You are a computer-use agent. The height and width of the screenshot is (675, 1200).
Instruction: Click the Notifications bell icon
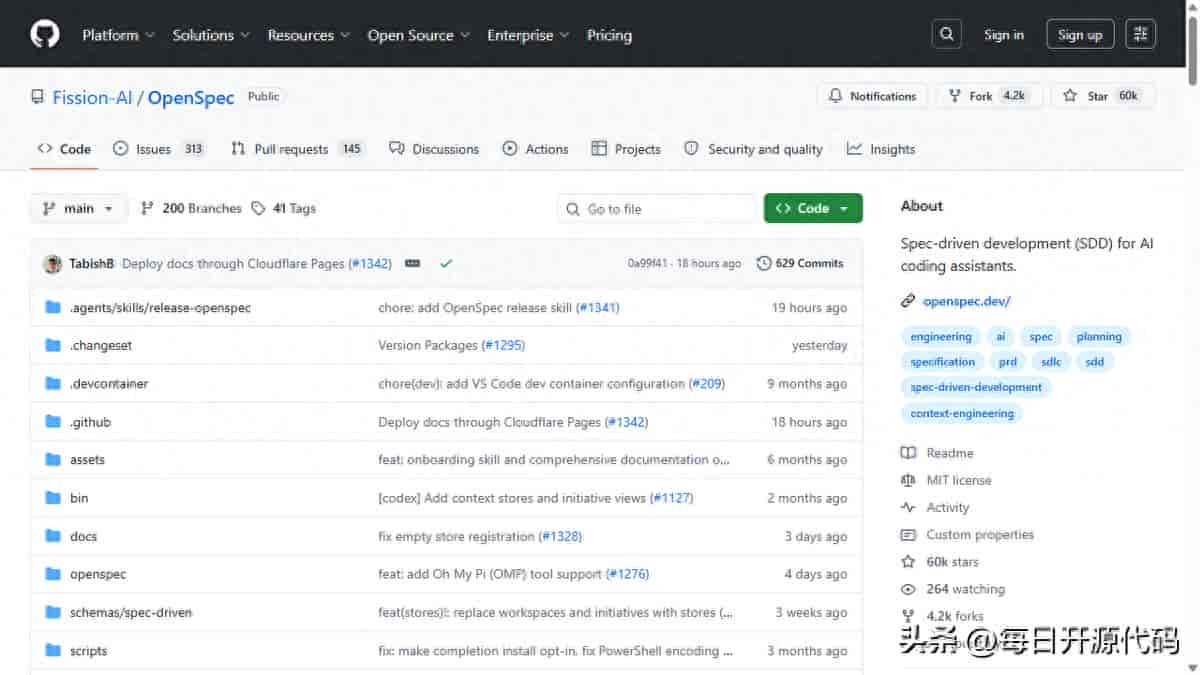(x=836, y=96)
